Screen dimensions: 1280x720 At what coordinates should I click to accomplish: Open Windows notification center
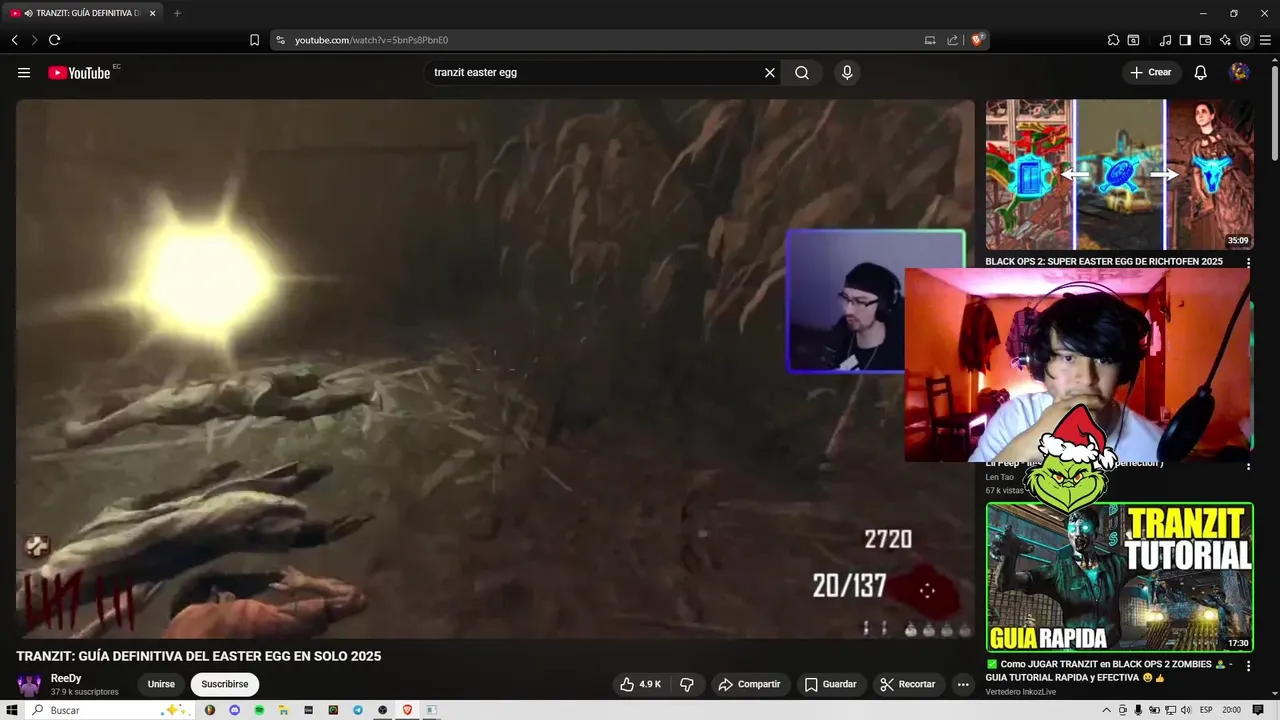(x=1258, y=710)
